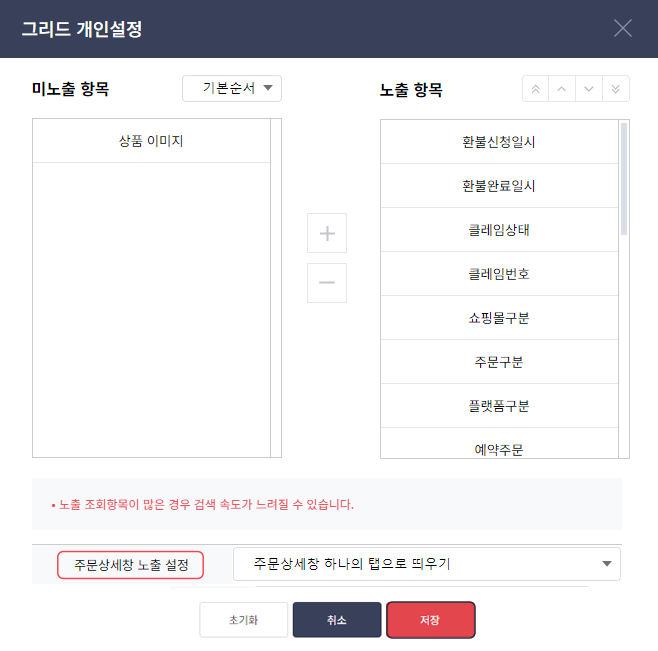Move selected item to bottom with double-down arrow
The height and width of the screenshot is (651, 658).
tap(616, 89)
